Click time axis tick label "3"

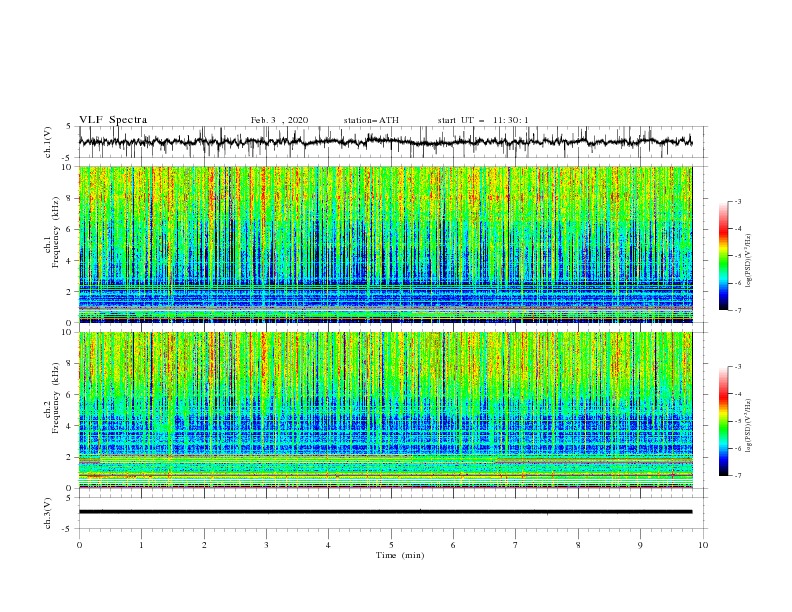pos(267,545)
